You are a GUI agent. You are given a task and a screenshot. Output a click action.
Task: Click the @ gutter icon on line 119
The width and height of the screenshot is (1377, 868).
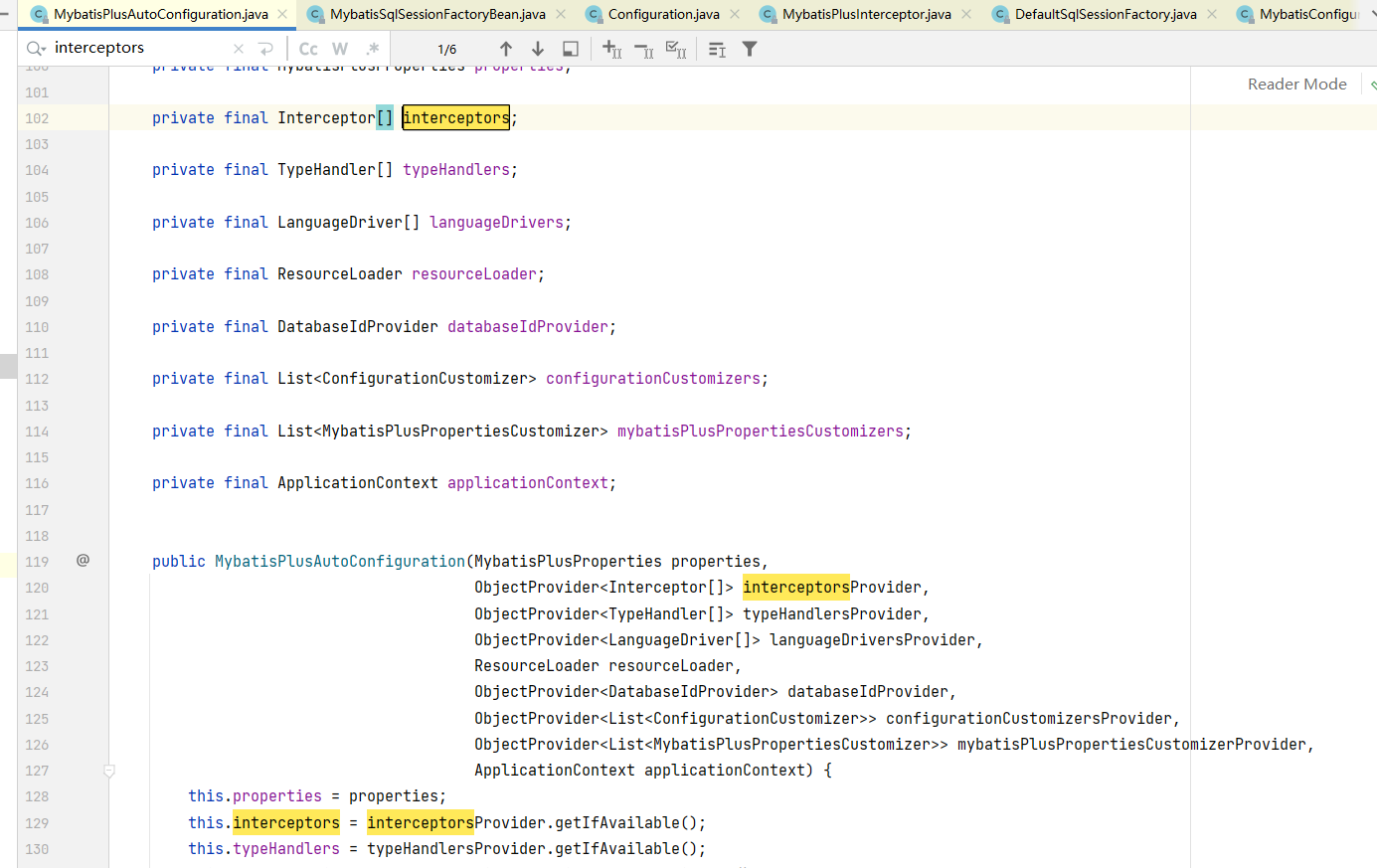(84, 561)
